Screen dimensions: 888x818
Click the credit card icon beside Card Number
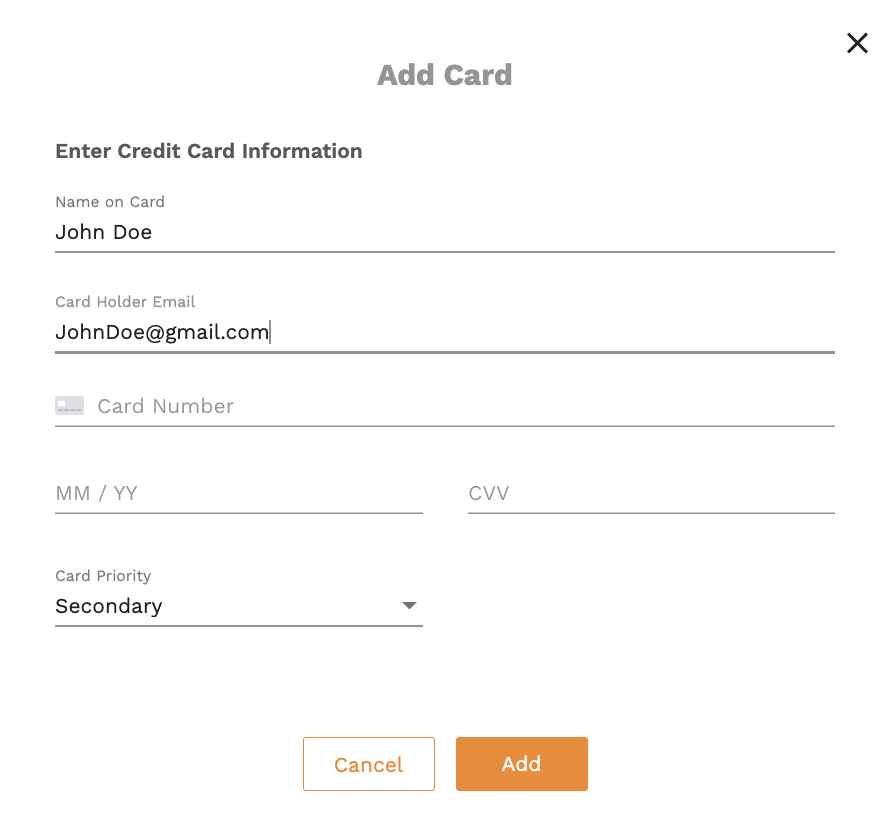[x=70, y=406]
